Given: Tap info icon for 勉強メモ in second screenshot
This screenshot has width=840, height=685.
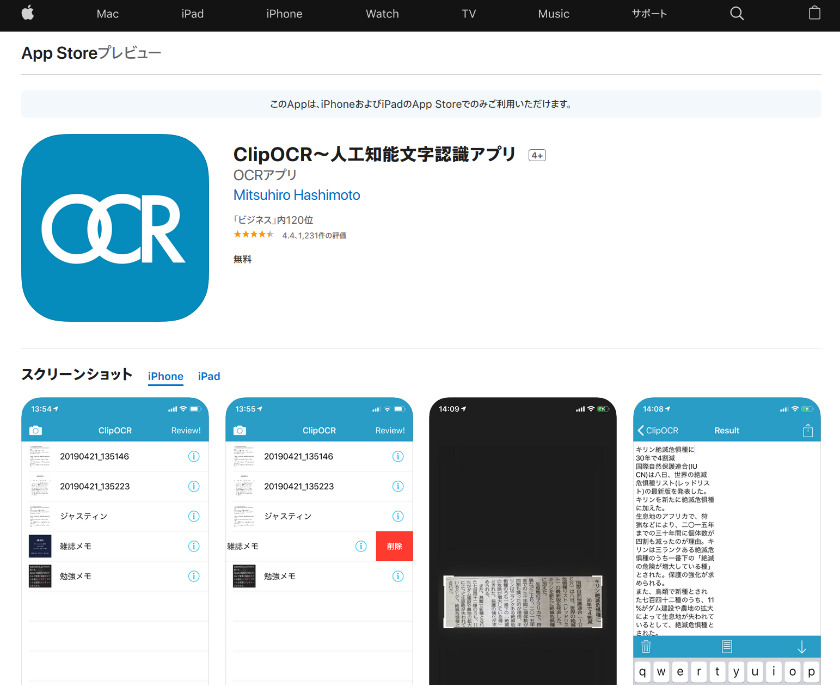Looking at the screenshot, I should click(398, 576).
